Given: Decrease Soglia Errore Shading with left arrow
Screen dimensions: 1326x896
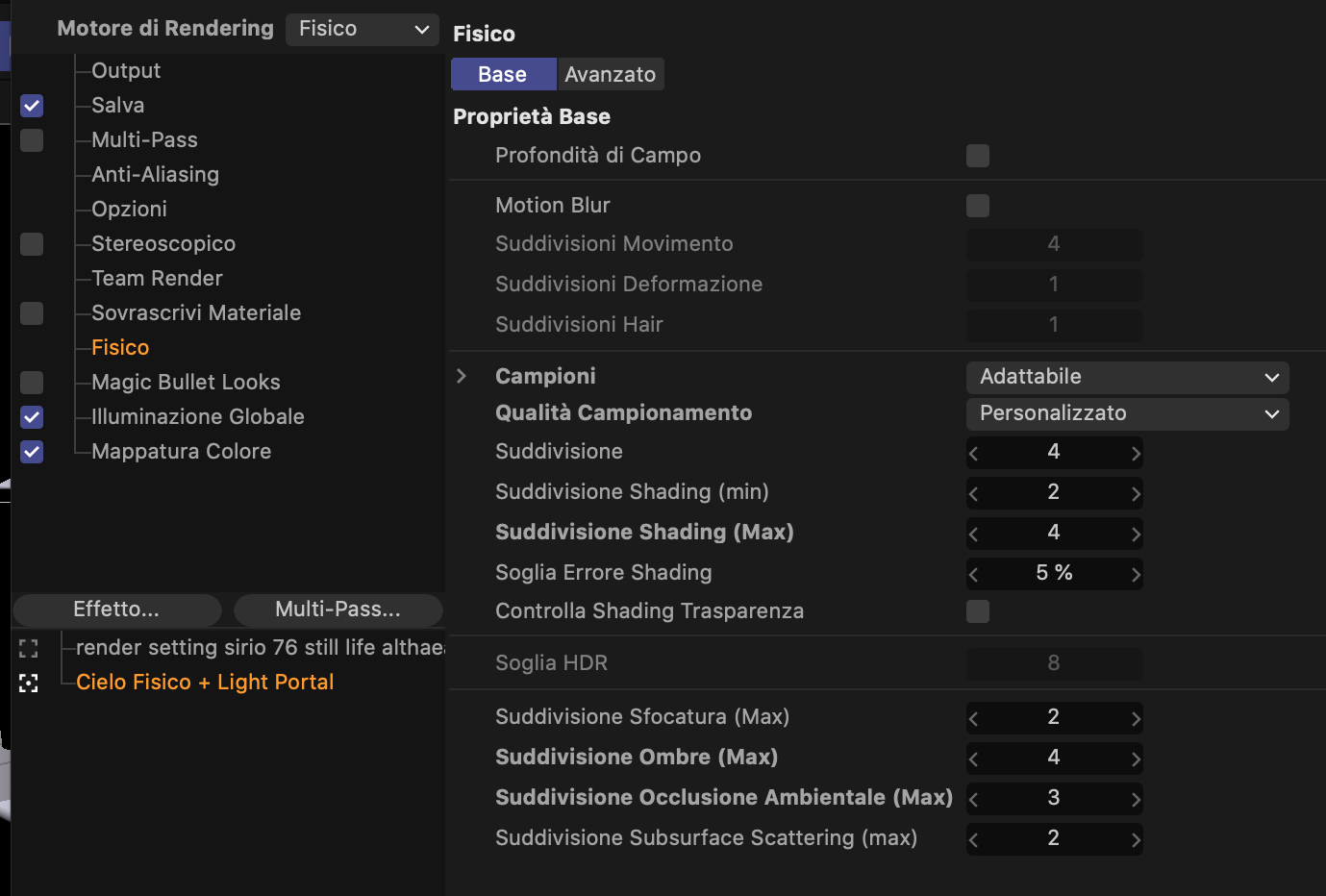Looking at the screenshot, I should pos(974,574).
